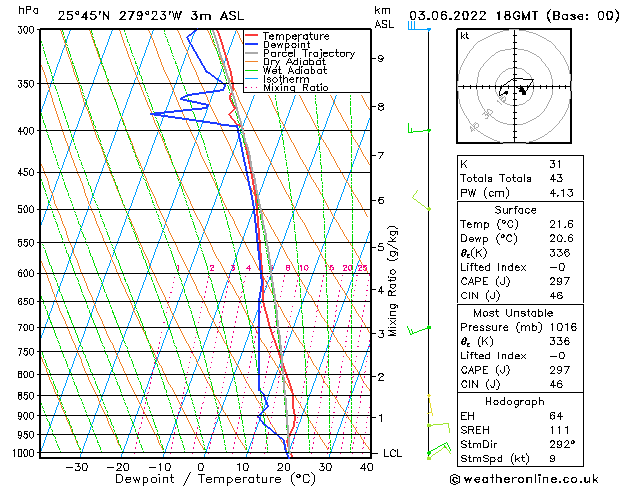Click the Mixing Ratio legend entry
This screenshot has width=629, height=486.
[x=286, y=88]
